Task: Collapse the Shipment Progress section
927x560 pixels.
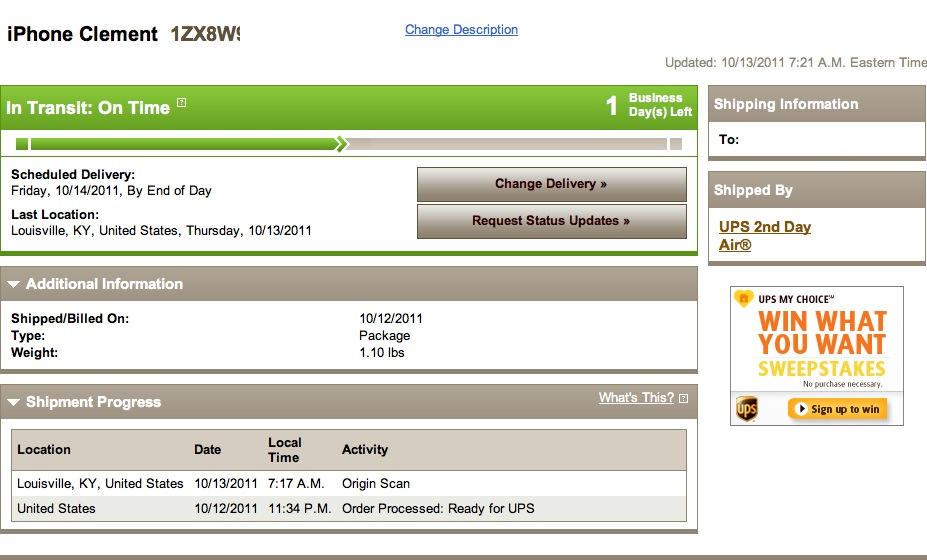Action: point(14,403)
